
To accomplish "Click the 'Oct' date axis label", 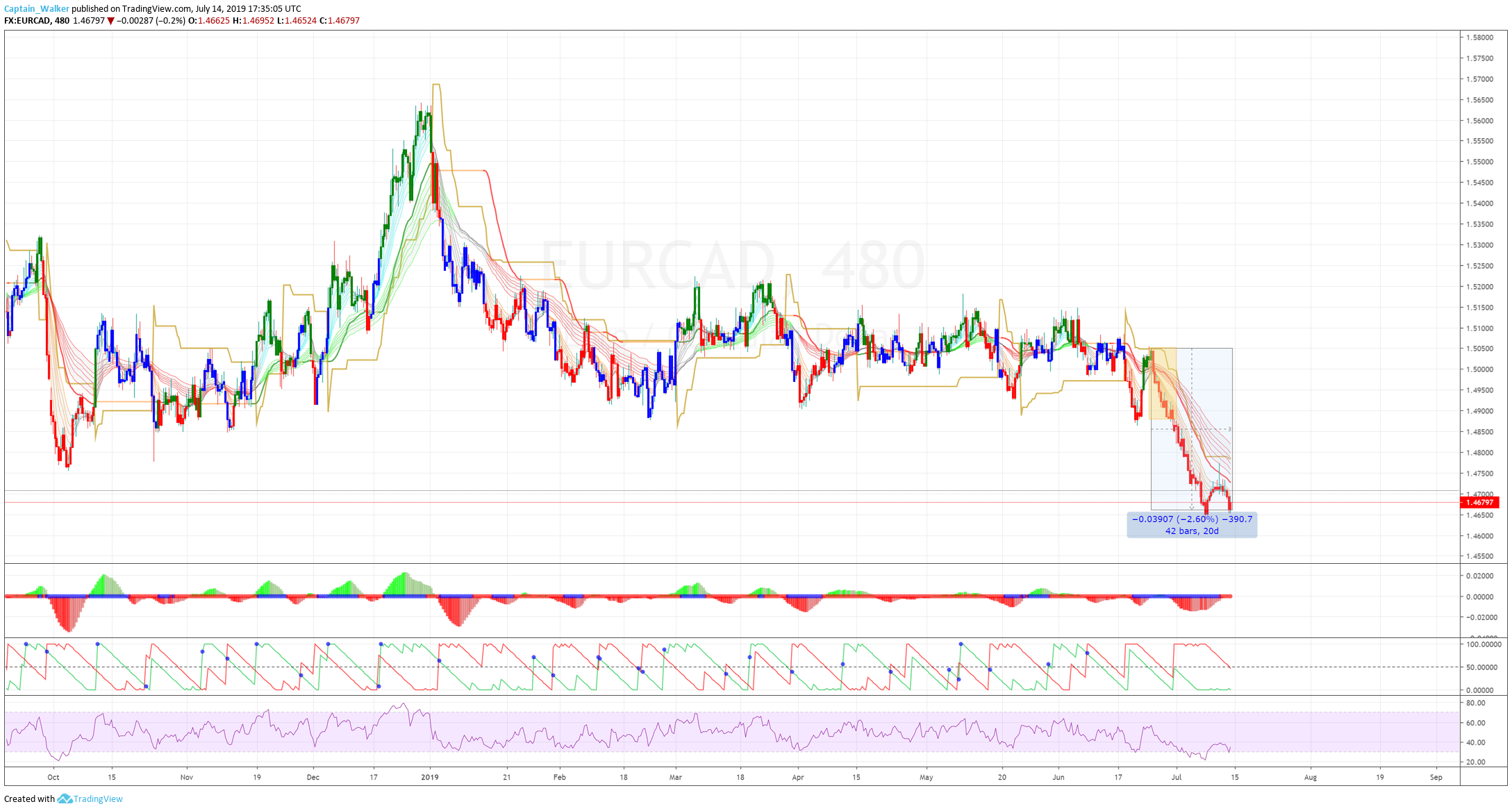I will 53,778.
